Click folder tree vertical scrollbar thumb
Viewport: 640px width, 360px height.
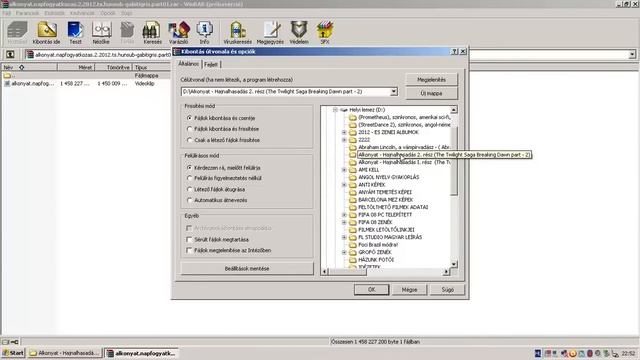pyautogui.click(x=453, y=161)
